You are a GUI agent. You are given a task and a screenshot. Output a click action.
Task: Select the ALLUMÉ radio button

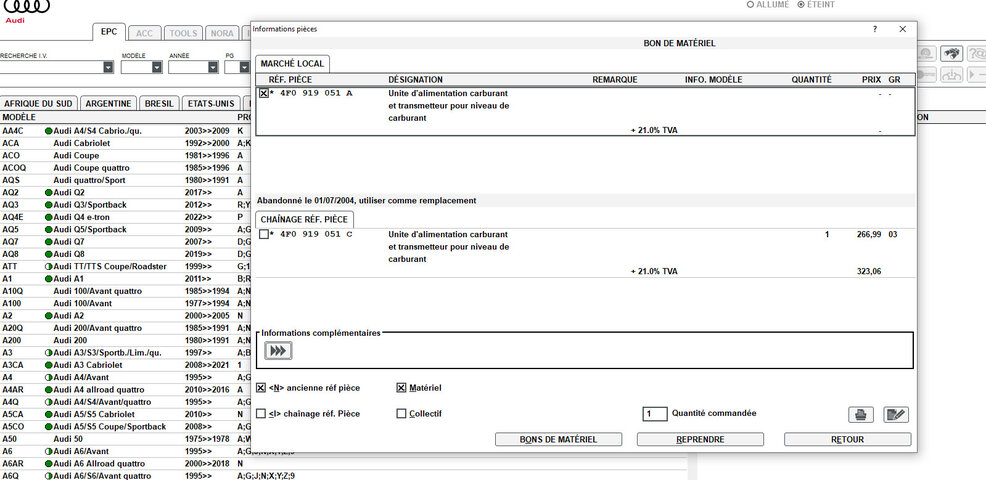[750, 4]
